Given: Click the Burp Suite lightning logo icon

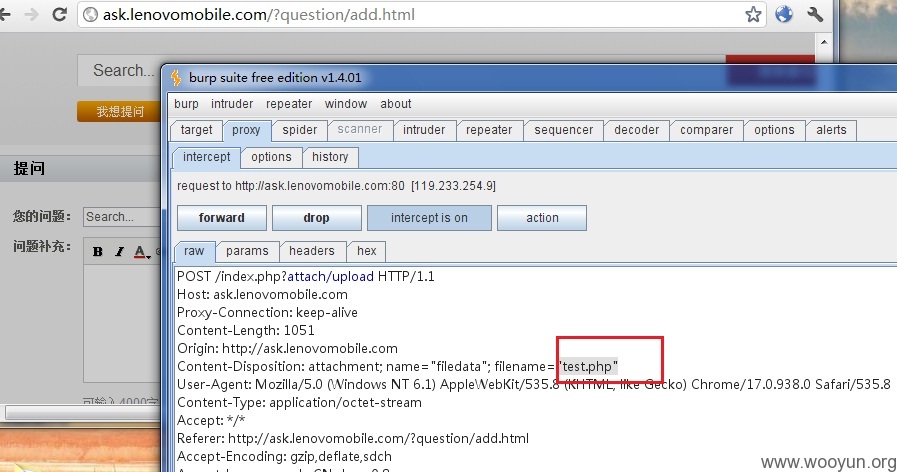Looking at the screenshot, I should (176, 77).
